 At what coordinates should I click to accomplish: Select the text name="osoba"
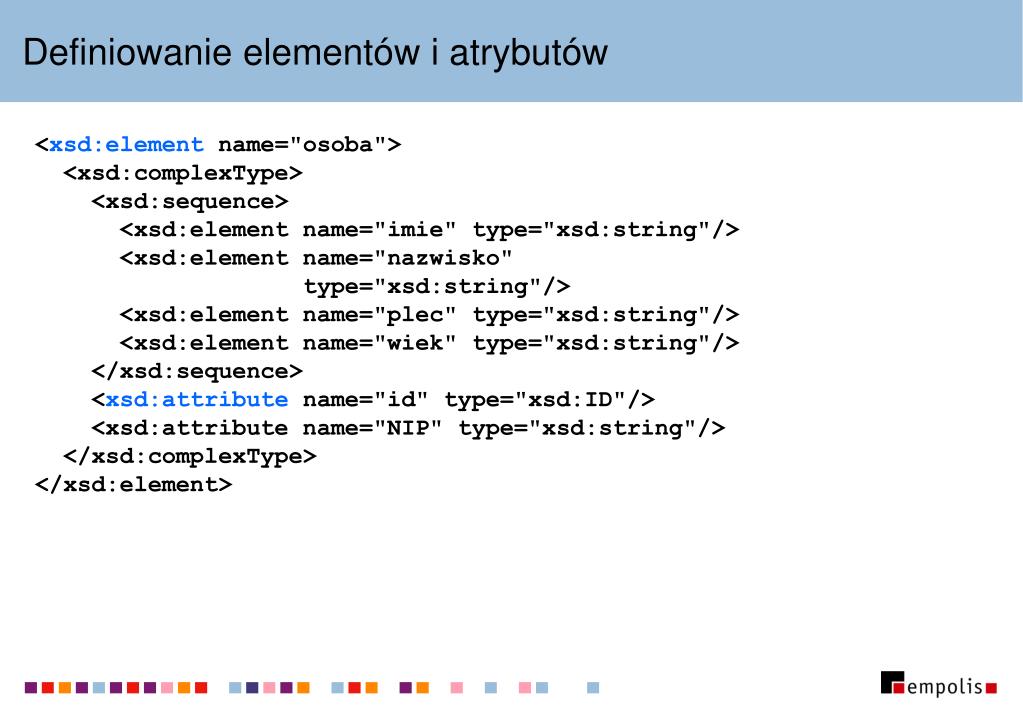coord(302,144)
